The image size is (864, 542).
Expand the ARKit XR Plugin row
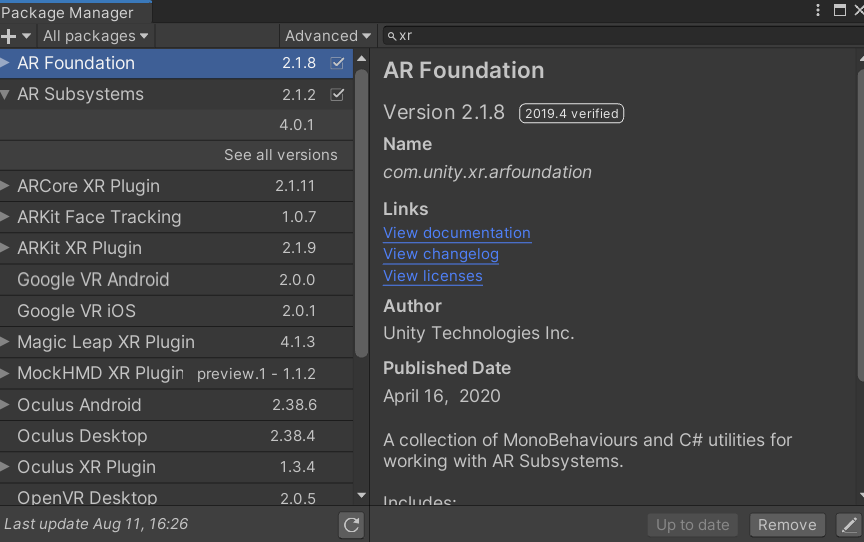pyautogui.click(x=5, y=248)
